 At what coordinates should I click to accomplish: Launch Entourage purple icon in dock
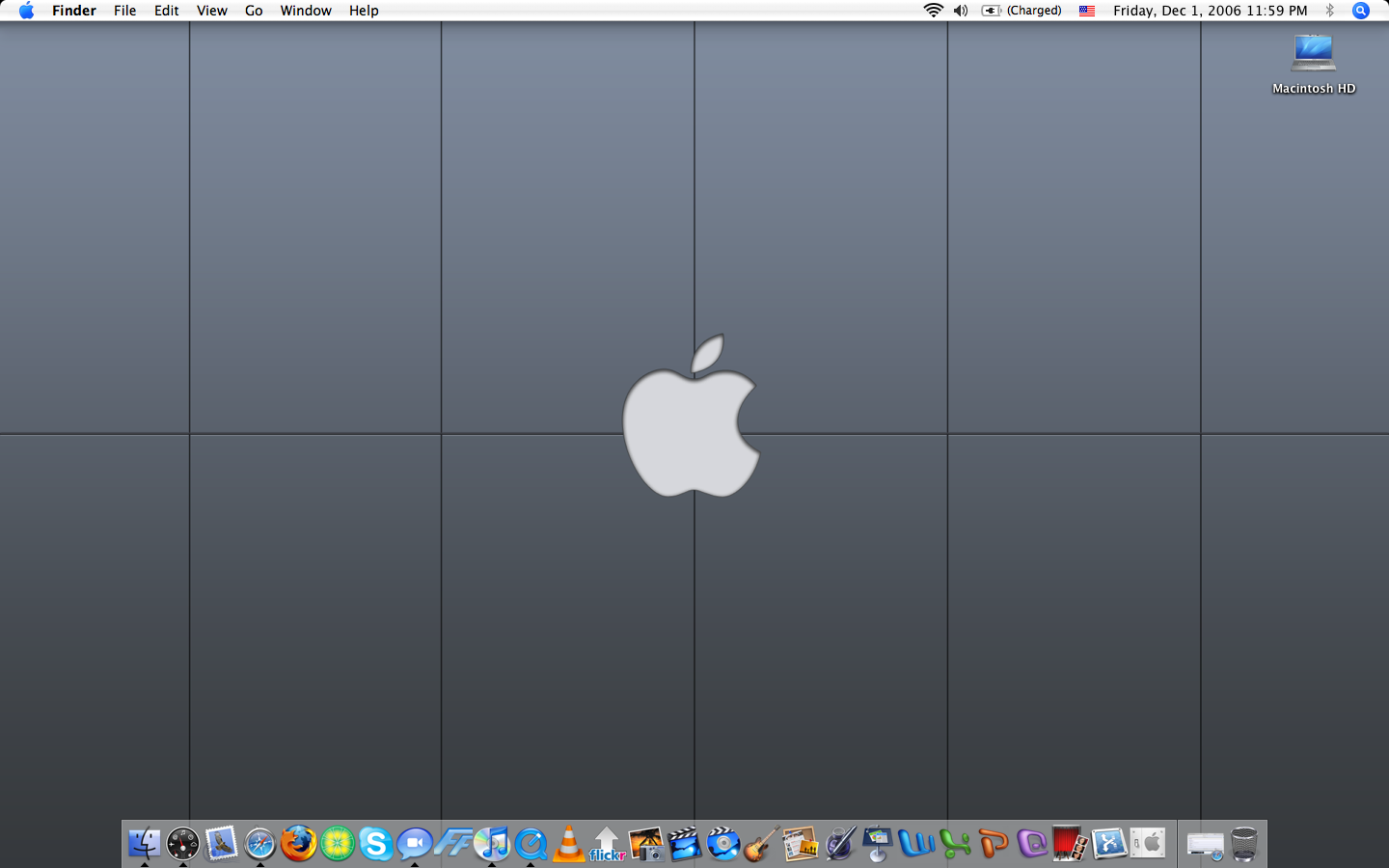(x=1032, y=844)
